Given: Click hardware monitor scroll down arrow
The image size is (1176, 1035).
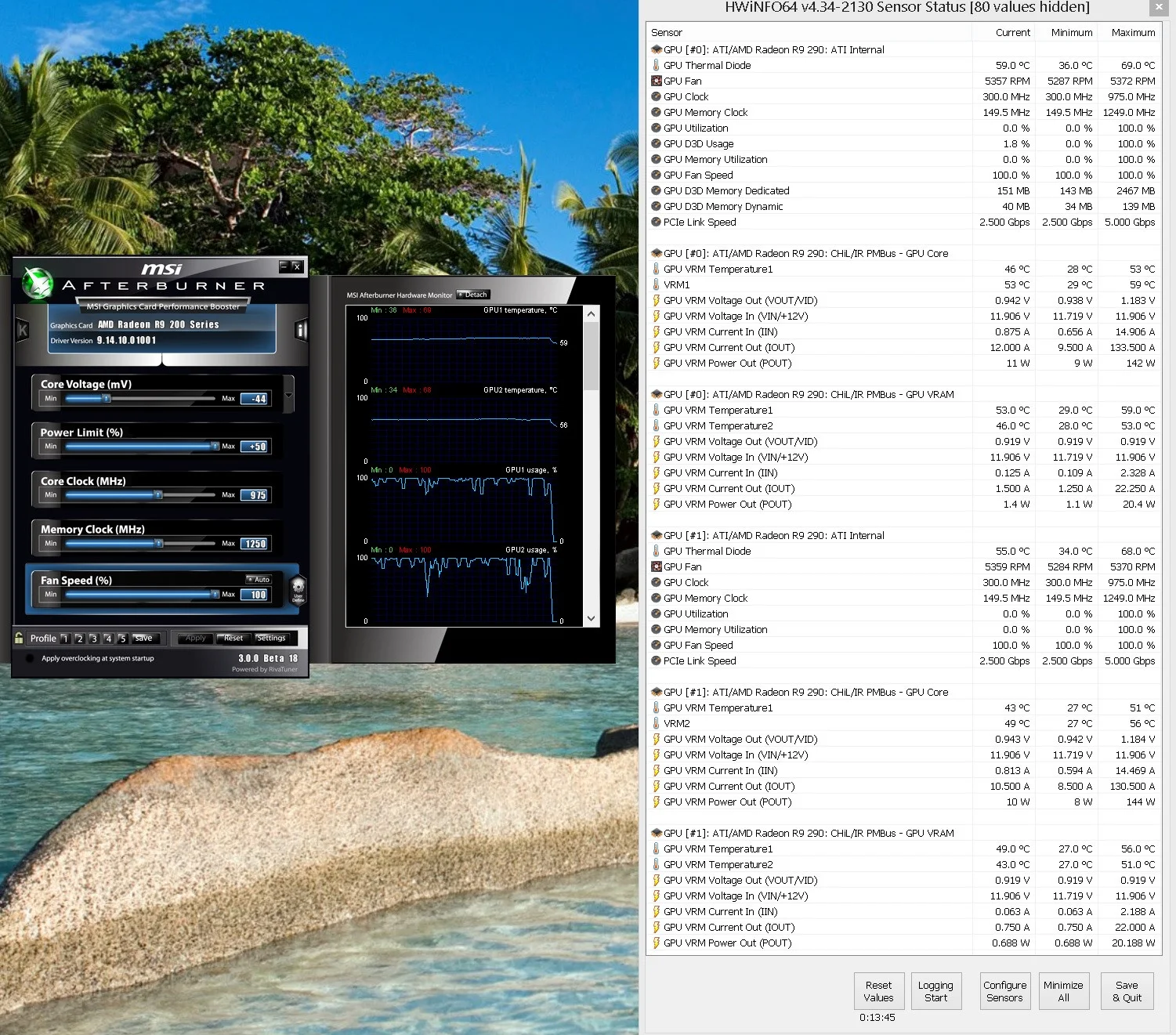Looking at the screenshot, I should [x=592, y=618].
